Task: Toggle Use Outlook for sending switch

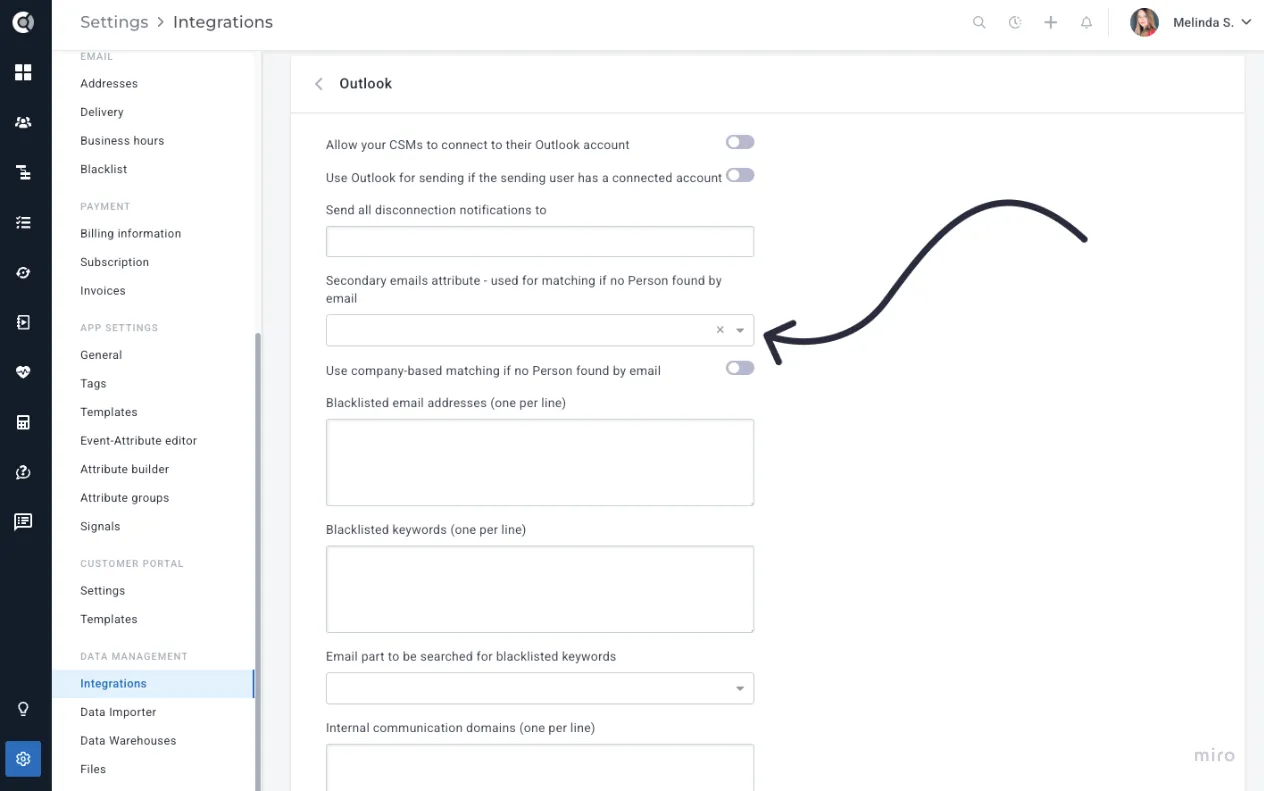Action: tap(740, 175)
